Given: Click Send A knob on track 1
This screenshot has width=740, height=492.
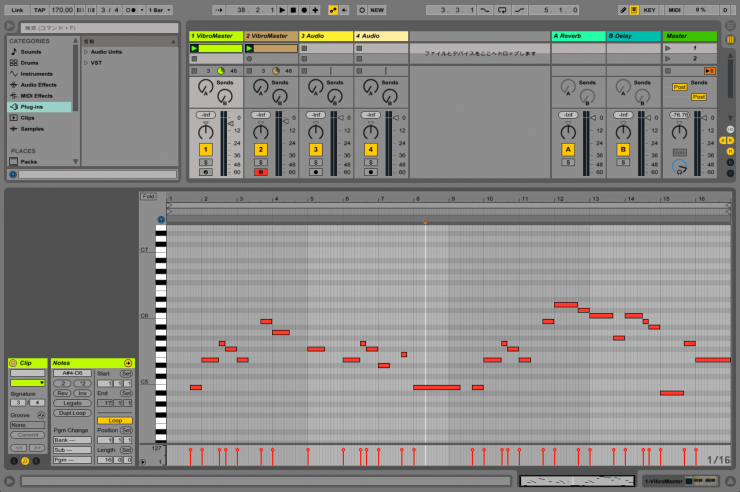Looking at the screenshot, I should pyautogui.click(x=205, y=87).
